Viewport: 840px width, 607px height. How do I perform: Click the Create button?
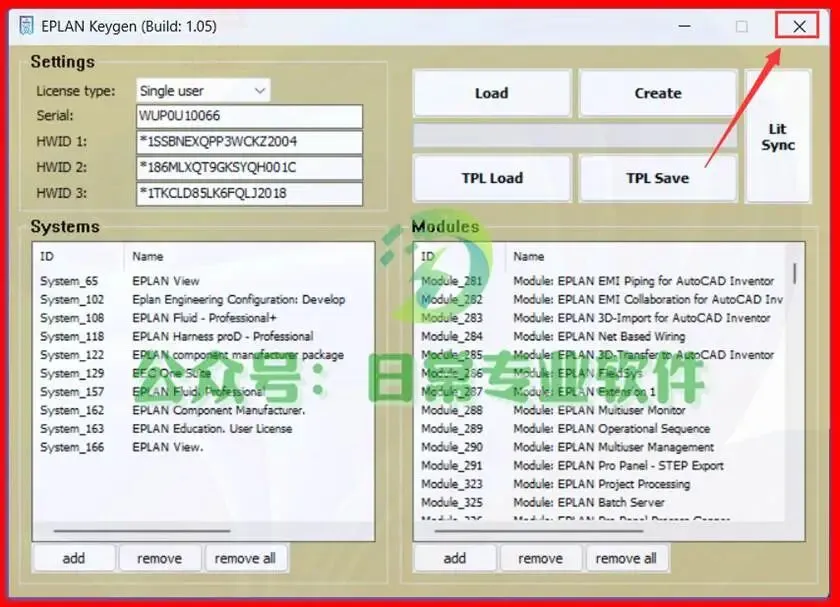point(658,93)
